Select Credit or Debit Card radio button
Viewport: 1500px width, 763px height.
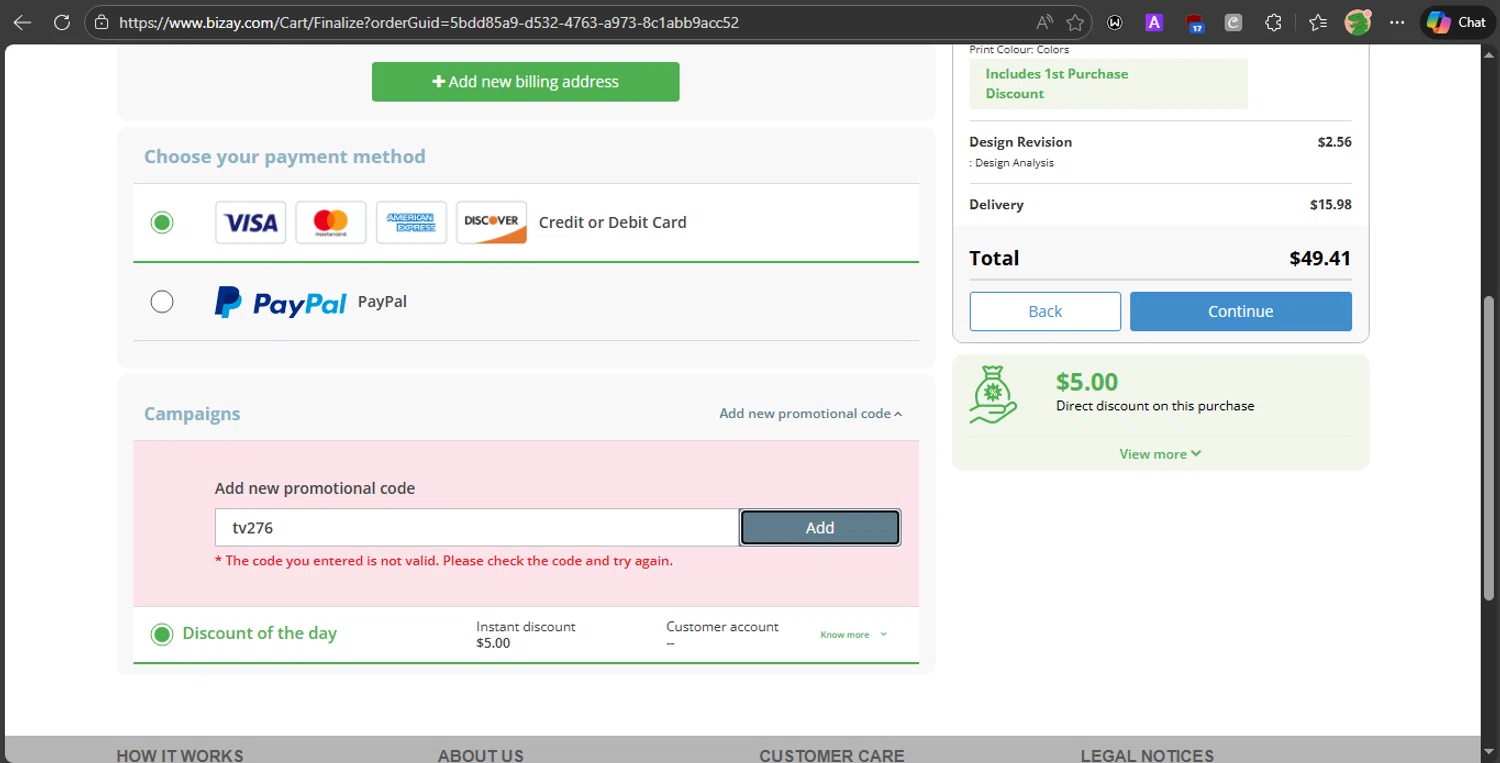[162, 222]
